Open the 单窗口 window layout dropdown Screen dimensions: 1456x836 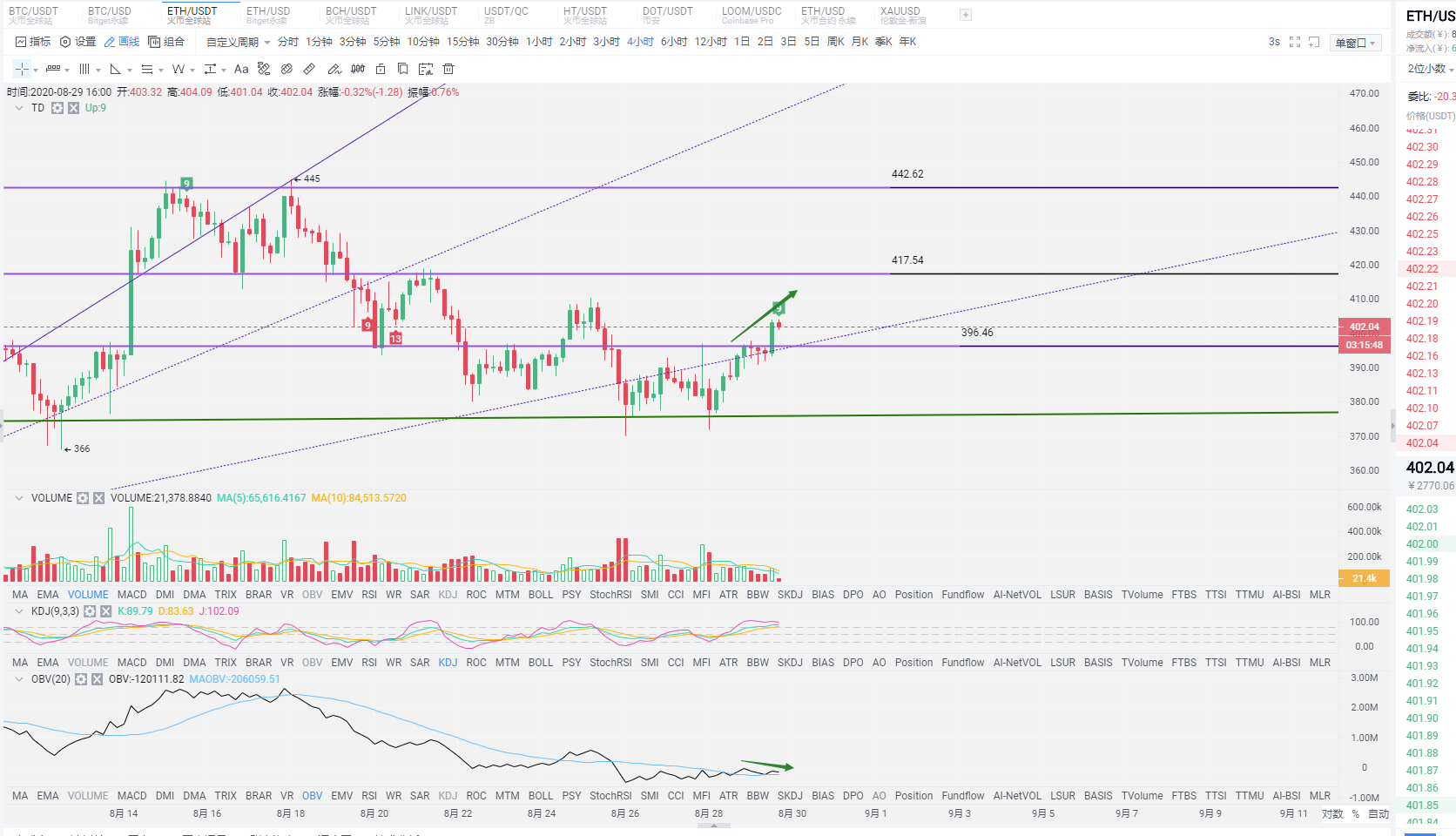pyautogui.click(x=1355, y=43)
